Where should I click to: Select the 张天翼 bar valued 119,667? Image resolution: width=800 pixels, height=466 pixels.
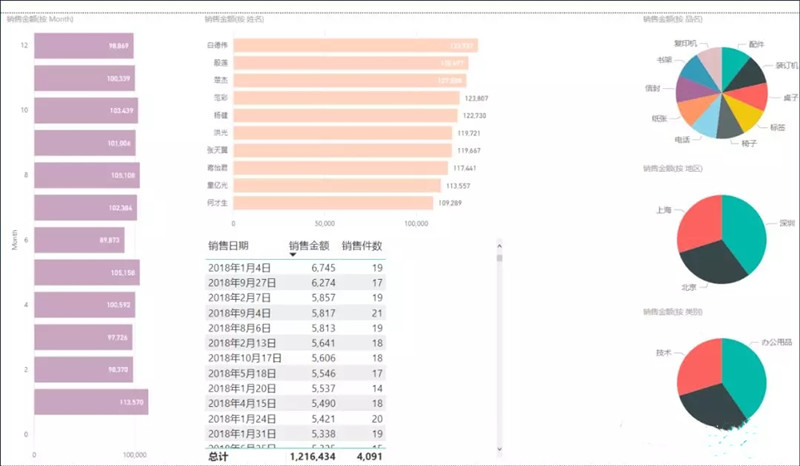(343, 150)
